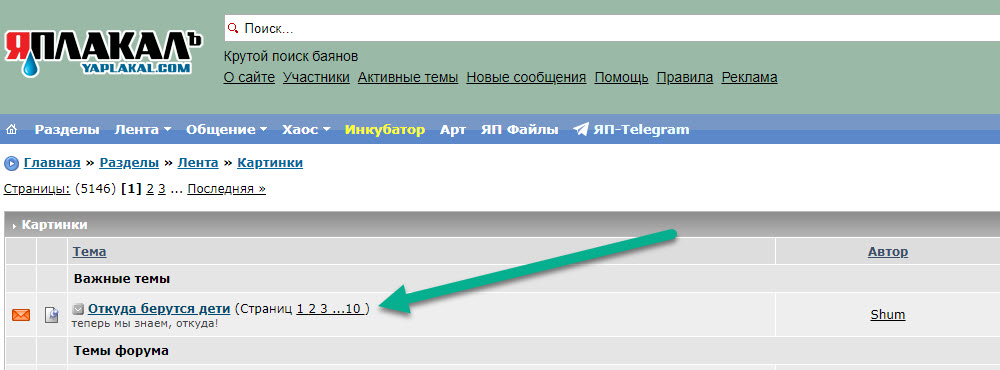Screen dimensions: 1000x370
Task: Go to forum page 2 in the top pagination
Action: 150,189
